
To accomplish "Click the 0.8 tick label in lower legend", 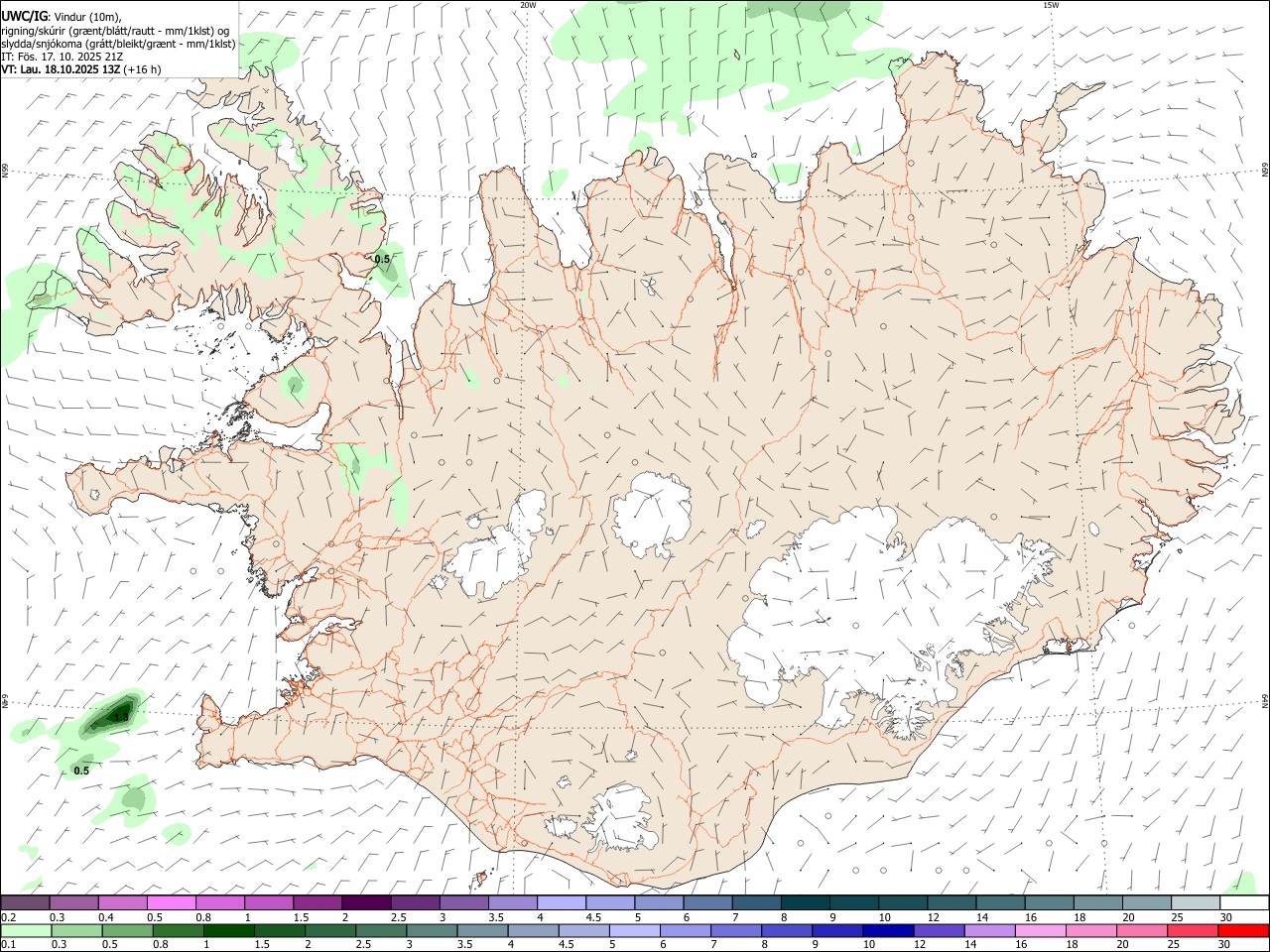I will (x=160, y=944).
